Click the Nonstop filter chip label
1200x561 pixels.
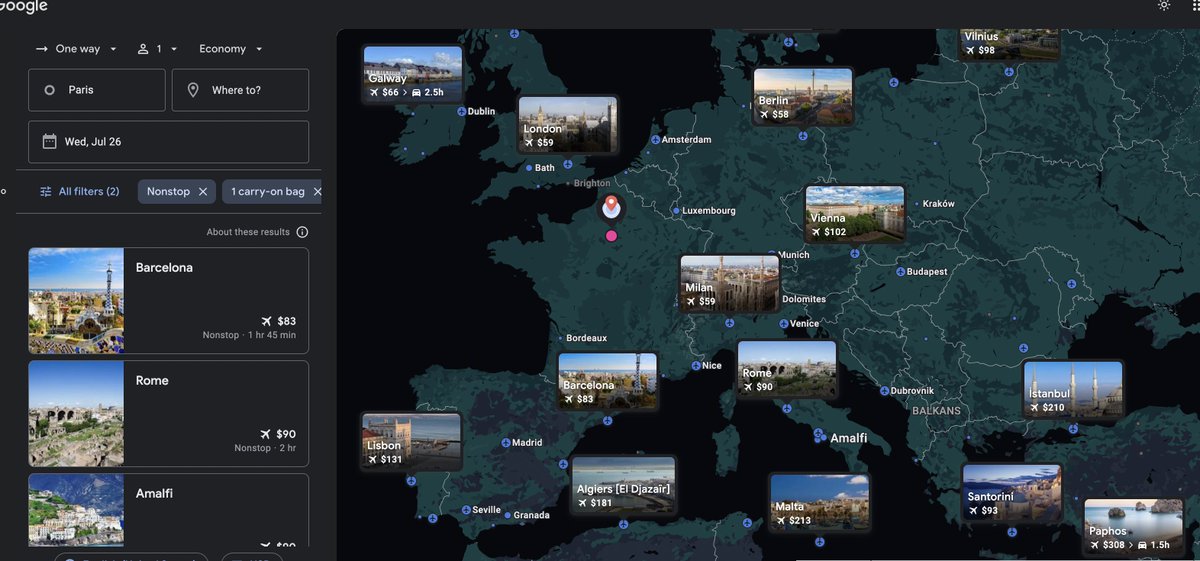pyautogui.click(x=168, y=191)
